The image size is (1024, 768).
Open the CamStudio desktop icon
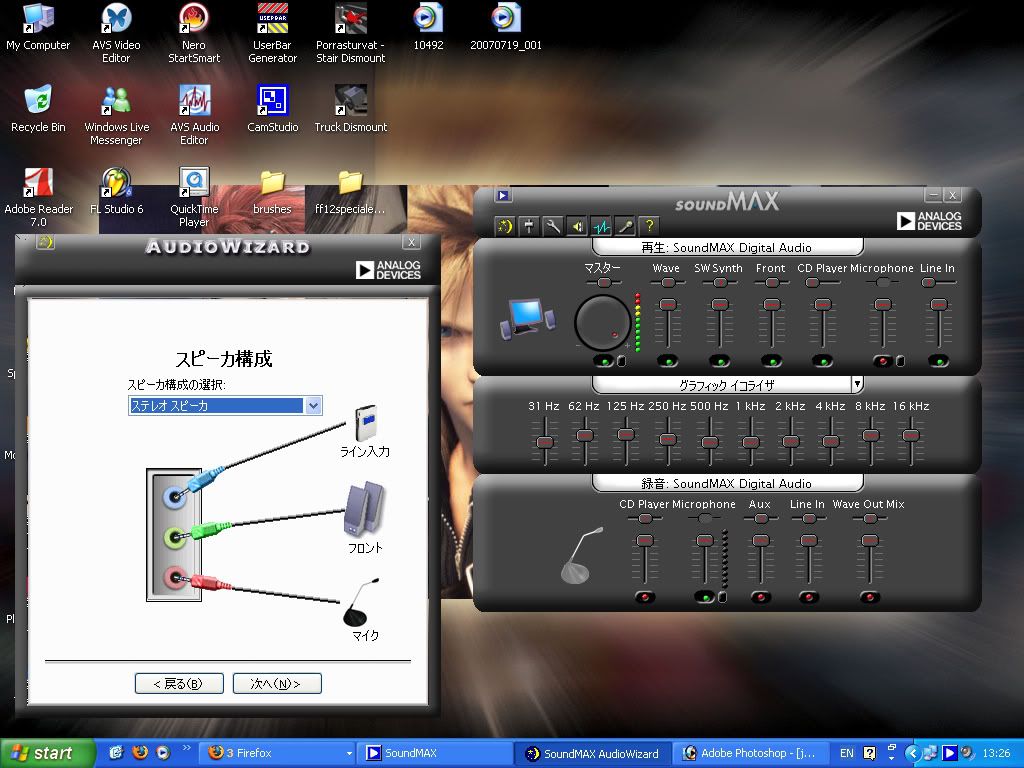(x=272, y=108)
